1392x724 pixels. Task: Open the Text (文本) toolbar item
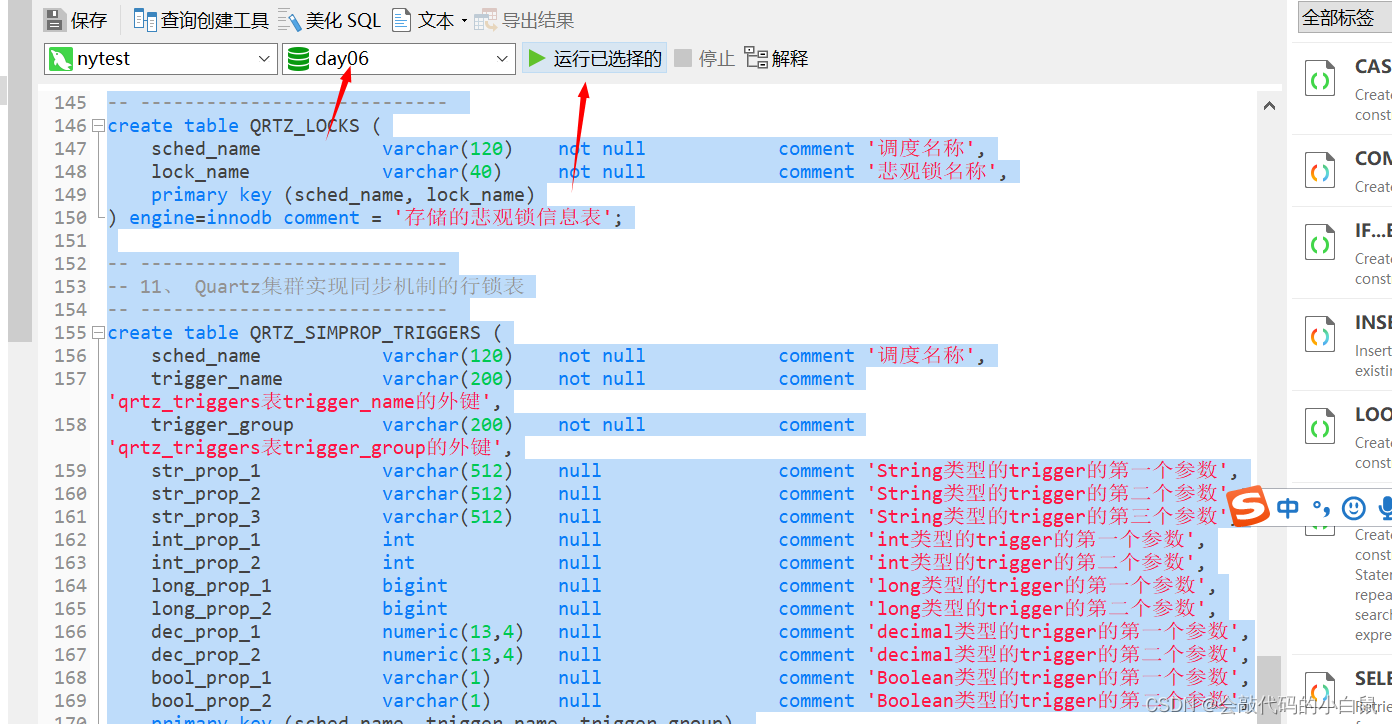tap(423, 20)
